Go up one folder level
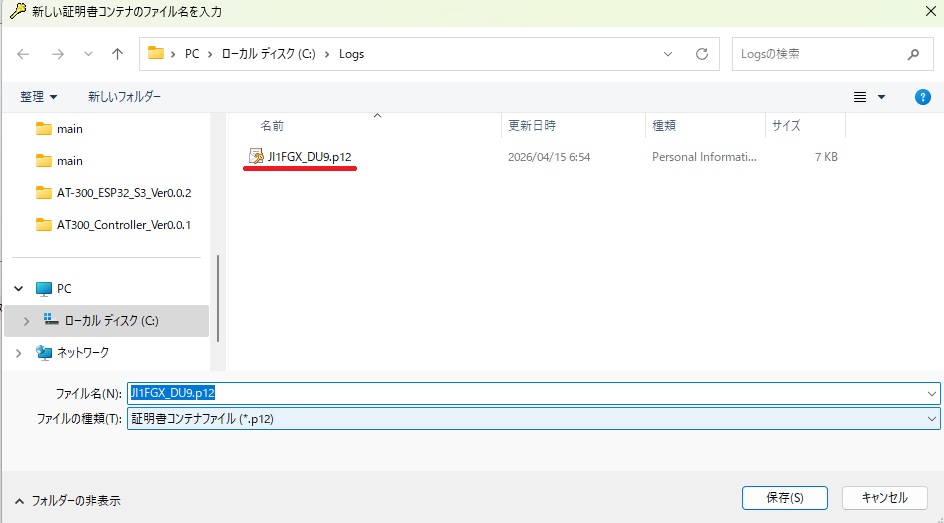944x523 pixels. point(117,54)
